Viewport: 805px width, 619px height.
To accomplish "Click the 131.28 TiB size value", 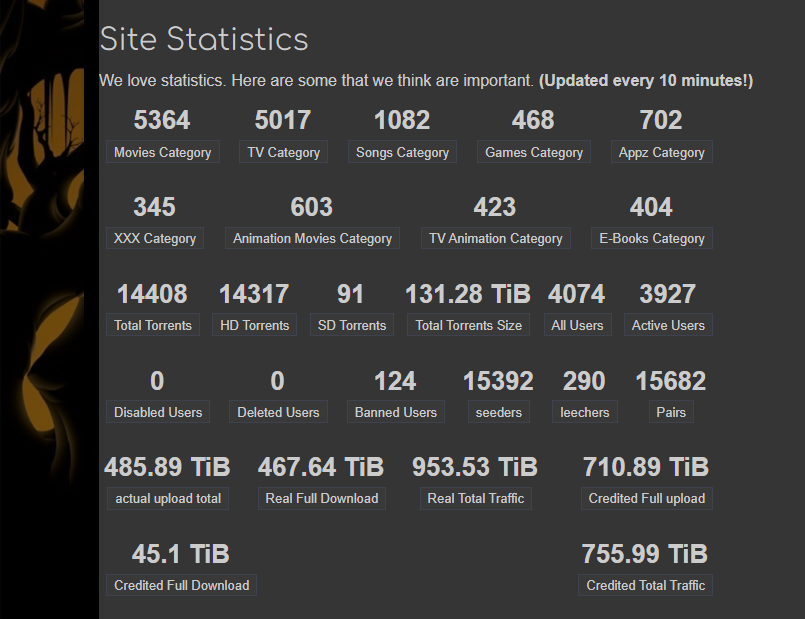I will coord(468,294).
